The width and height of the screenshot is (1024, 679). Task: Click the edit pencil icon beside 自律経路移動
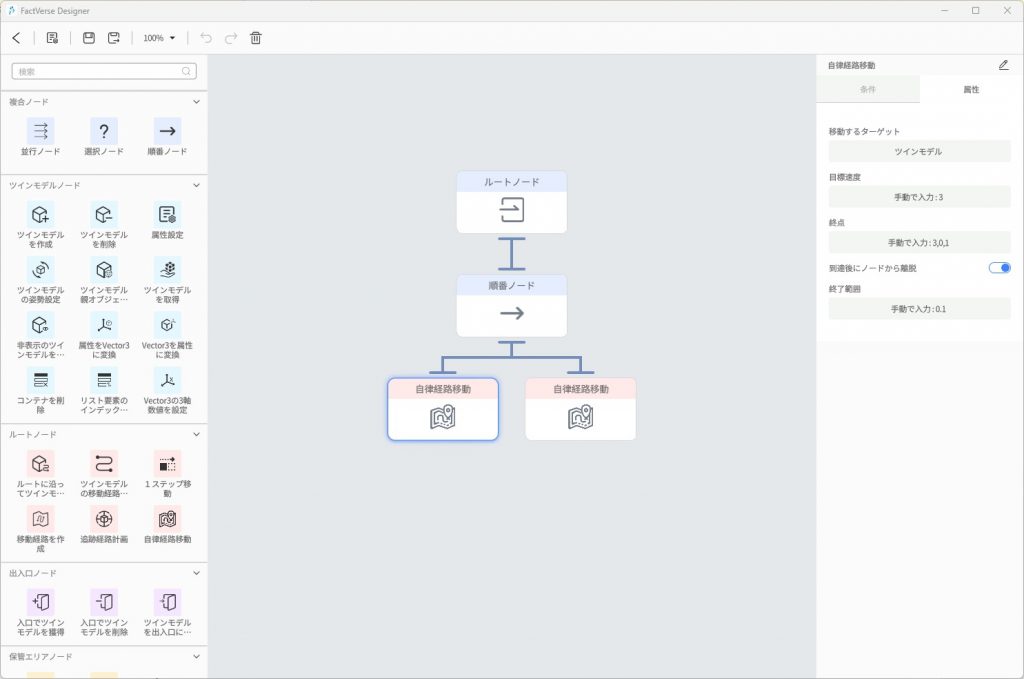tap(1003, 65)
